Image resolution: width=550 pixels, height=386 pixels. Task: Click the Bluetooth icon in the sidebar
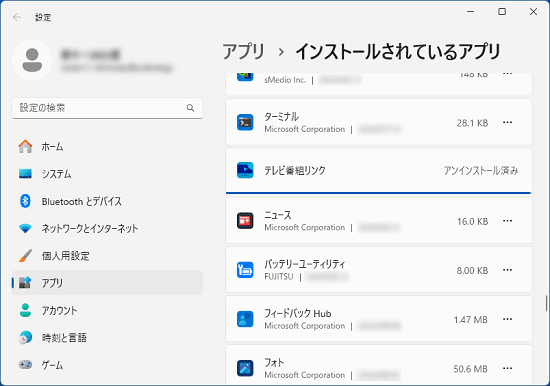pos(25,201)
